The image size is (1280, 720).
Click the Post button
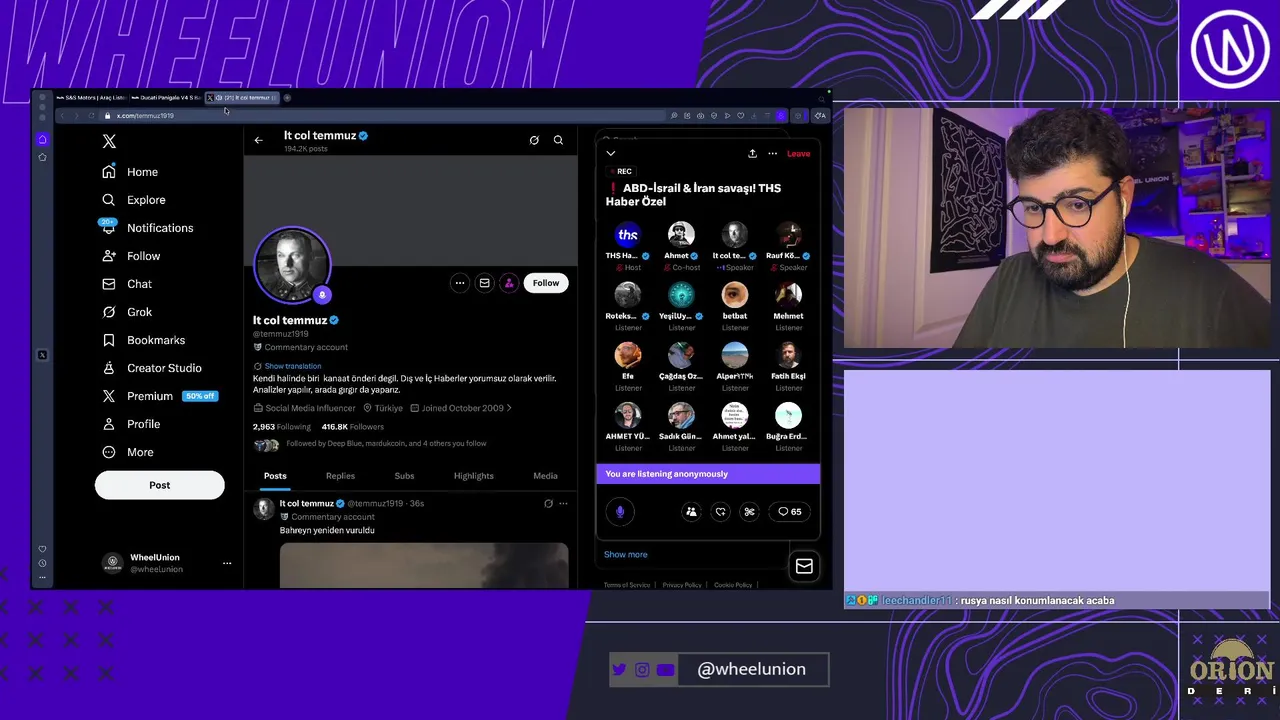coord(160,485)
